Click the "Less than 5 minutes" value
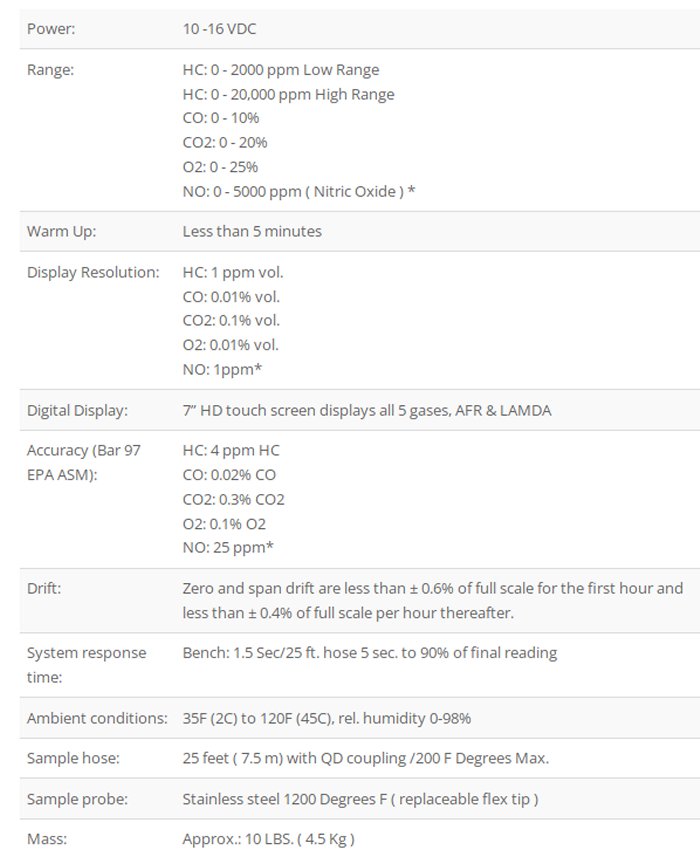The image size is (700, 864). click(252, 231)
